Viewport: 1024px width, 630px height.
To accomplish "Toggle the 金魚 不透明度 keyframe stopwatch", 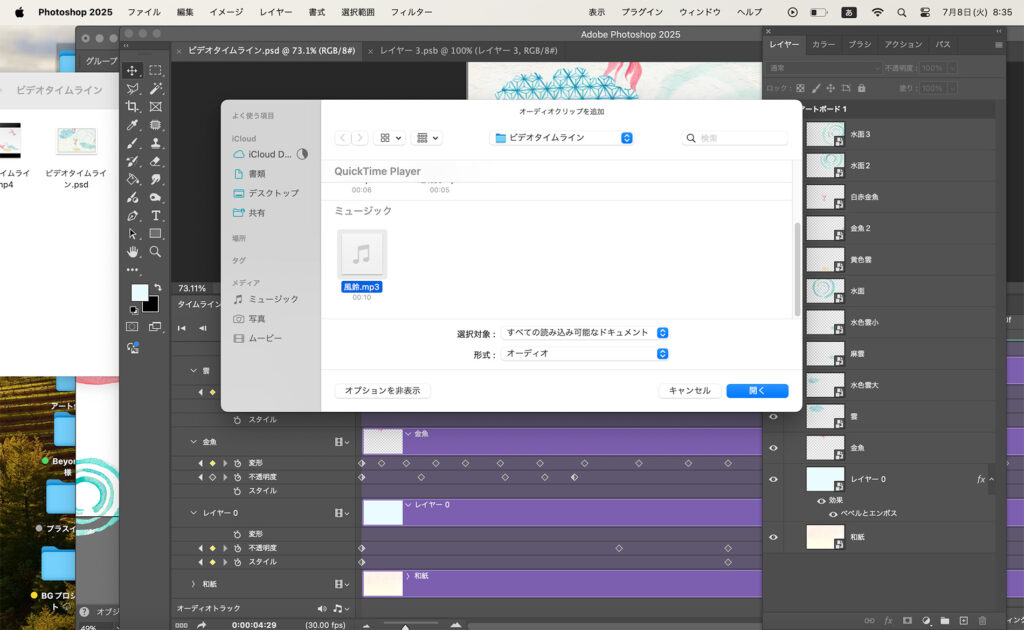I will pyautogui.click(x=237, y=477).
